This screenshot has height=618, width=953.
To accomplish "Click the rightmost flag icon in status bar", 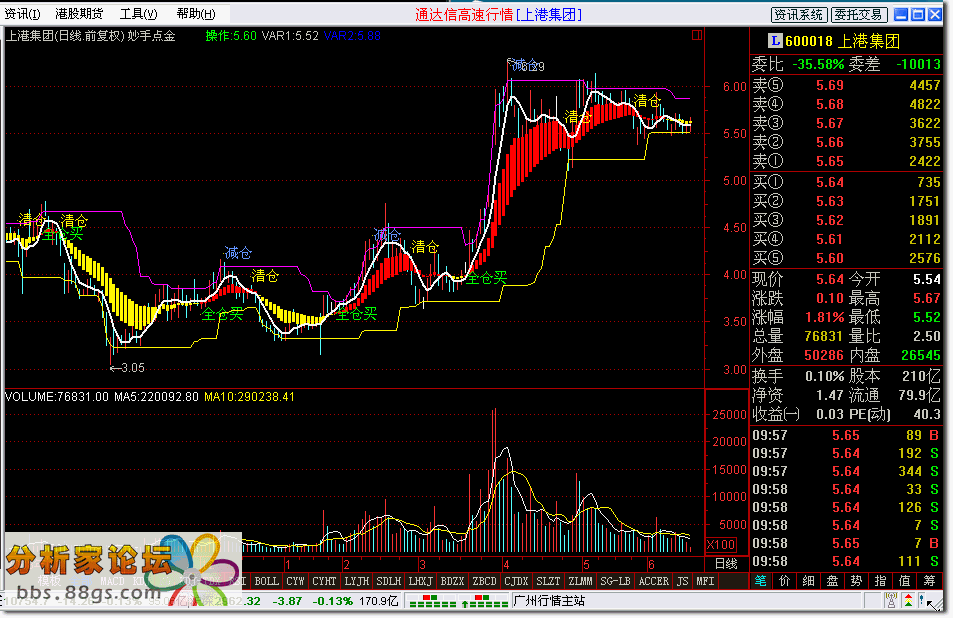I will 923,601.
